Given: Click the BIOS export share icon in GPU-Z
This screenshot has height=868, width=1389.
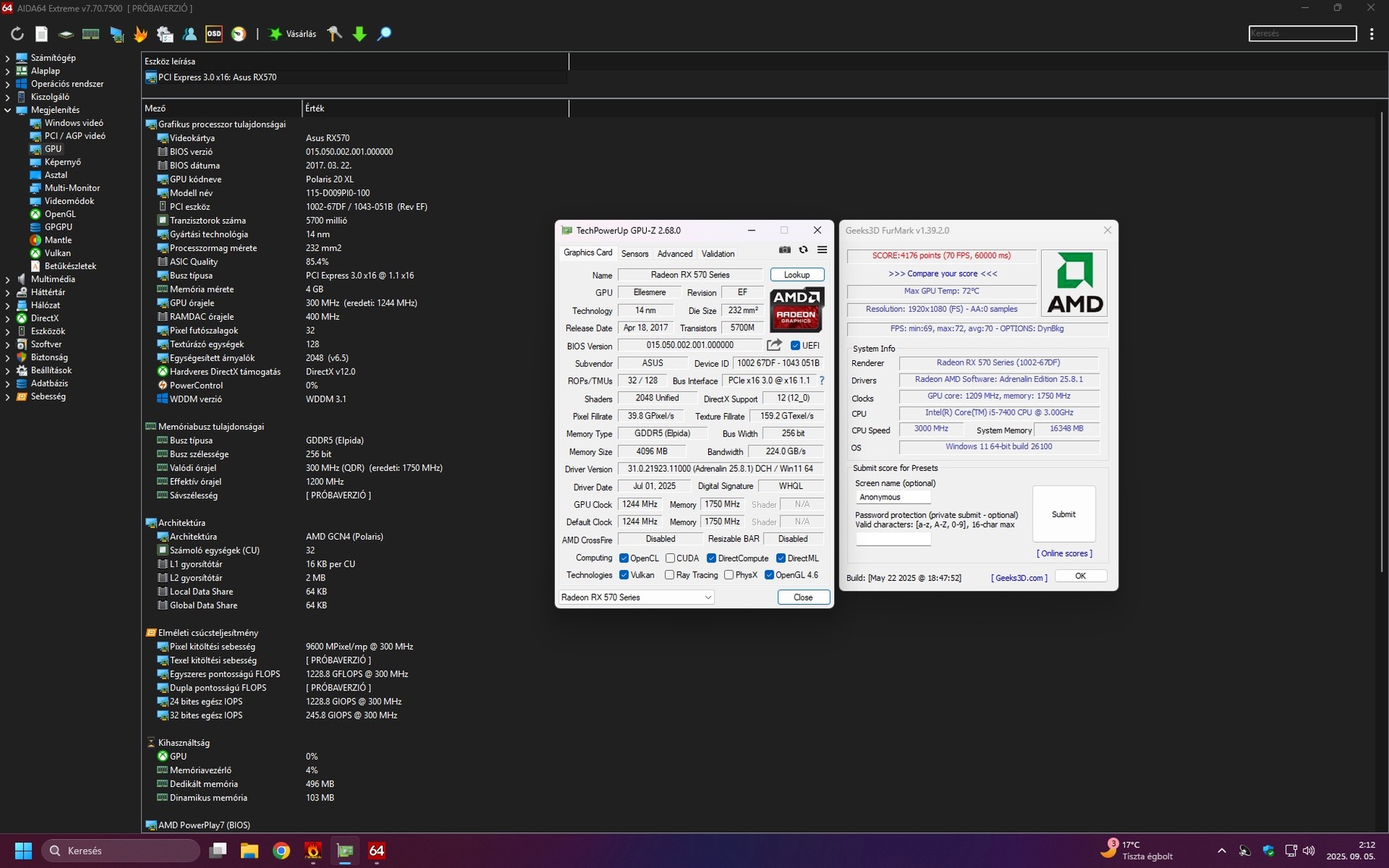Looking at the screenshot, I should (x=774, y=345).
